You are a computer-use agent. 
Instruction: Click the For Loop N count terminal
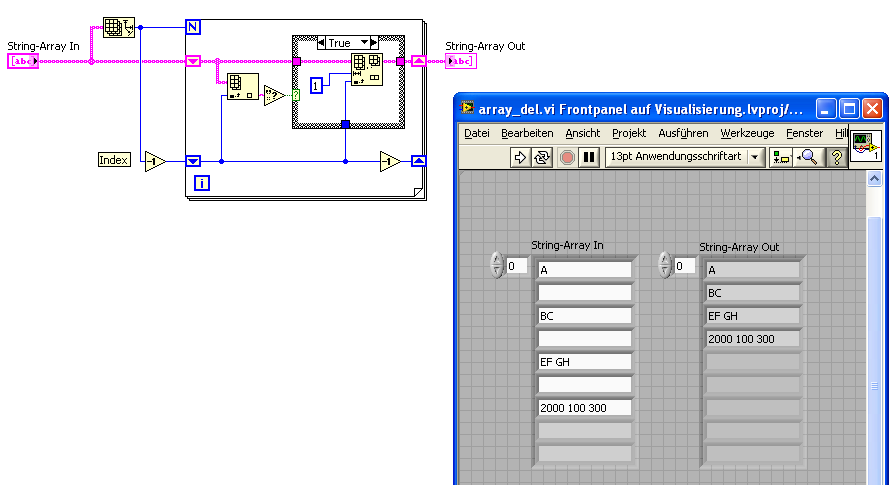[193, 27]
